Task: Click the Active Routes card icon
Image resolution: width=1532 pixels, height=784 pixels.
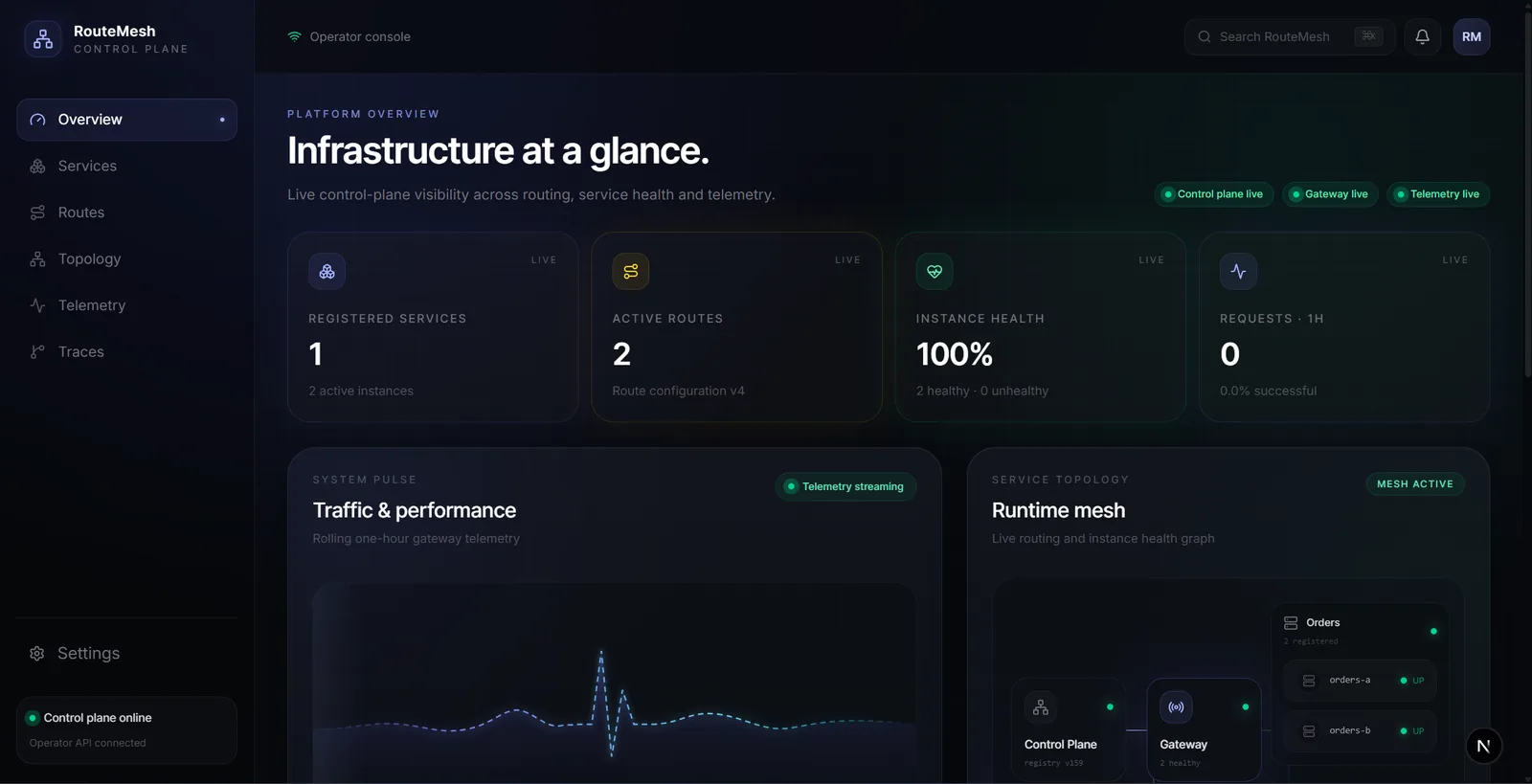Action: tap(631, 272)
